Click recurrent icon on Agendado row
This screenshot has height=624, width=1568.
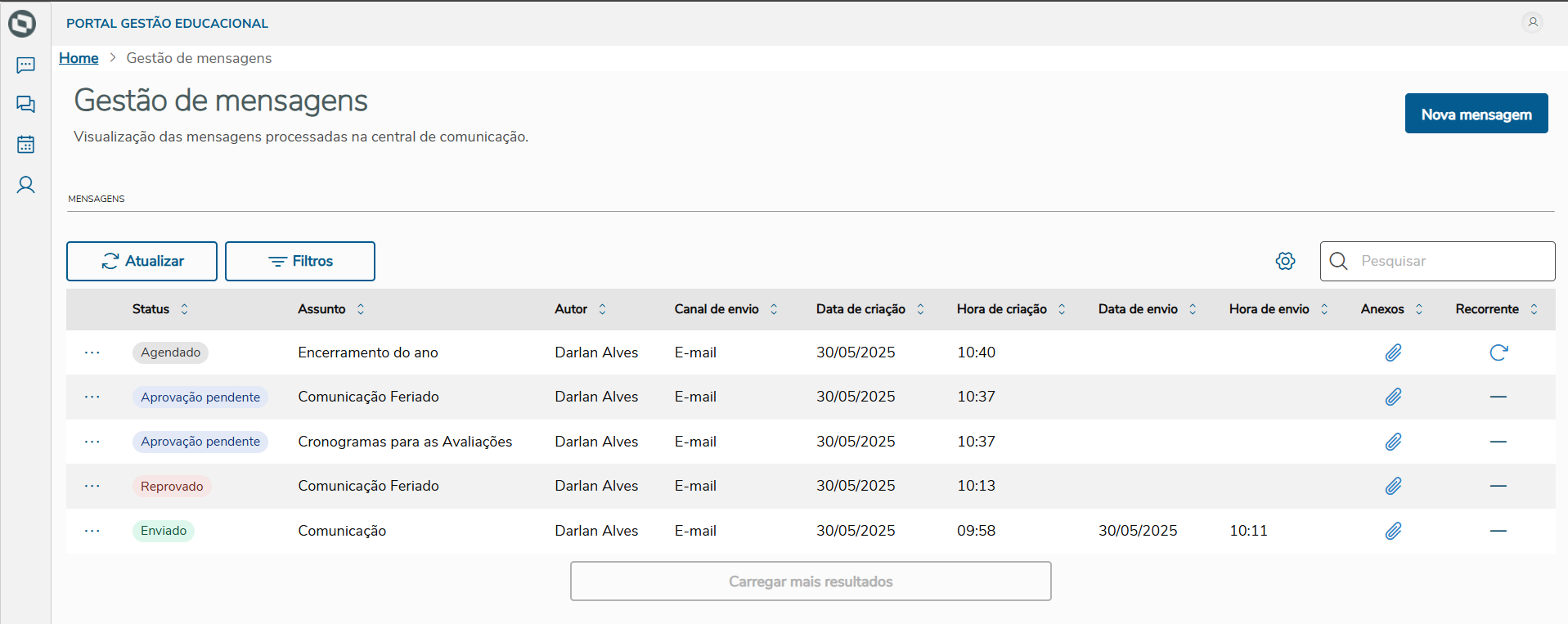click(1498, 352)
